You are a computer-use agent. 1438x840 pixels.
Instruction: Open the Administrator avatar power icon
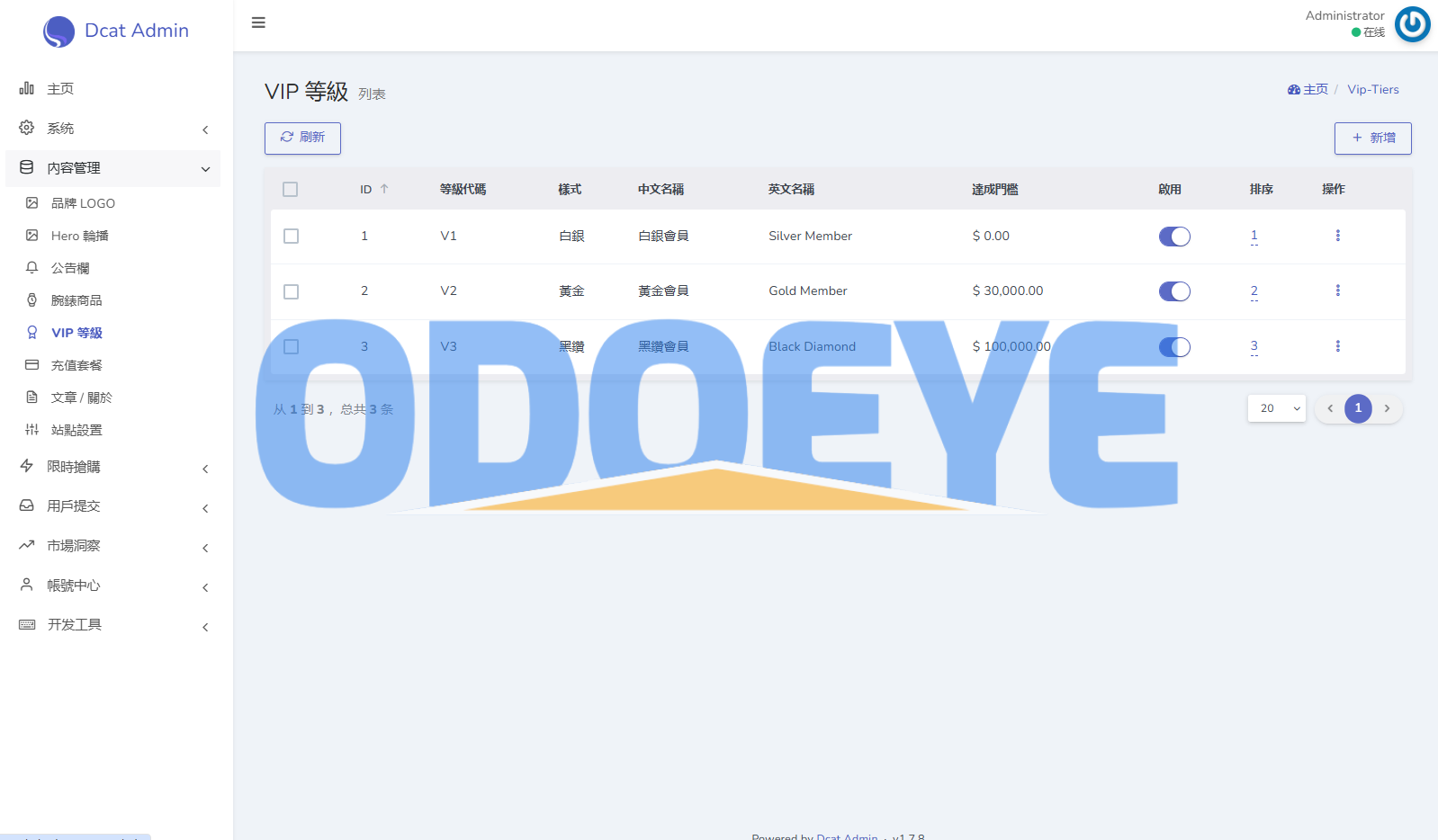point(1412,24)
